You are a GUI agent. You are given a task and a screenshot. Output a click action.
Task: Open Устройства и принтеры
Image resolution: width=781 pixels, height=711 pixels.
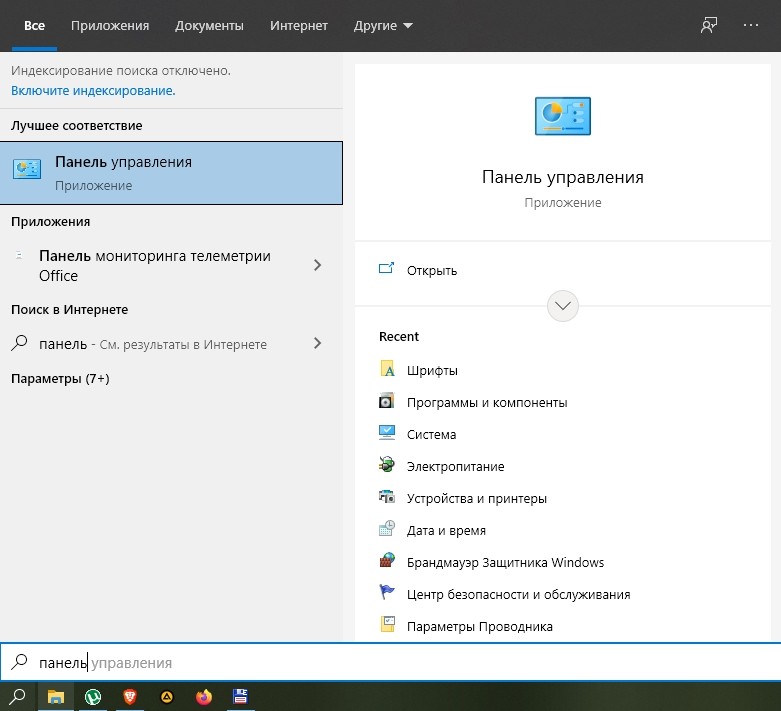click(x=476, y=498)
